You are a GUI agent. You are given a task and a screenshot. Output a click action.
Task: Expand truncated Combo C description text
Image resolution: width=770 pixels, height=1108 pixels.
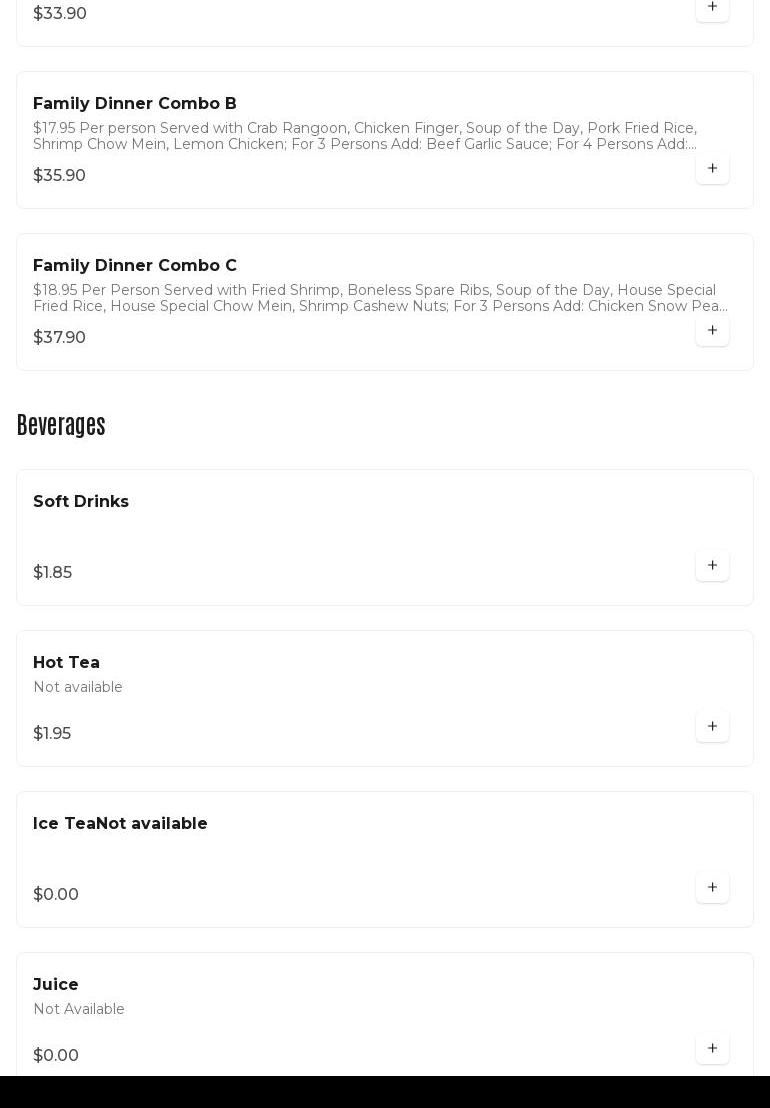[380, 298]
